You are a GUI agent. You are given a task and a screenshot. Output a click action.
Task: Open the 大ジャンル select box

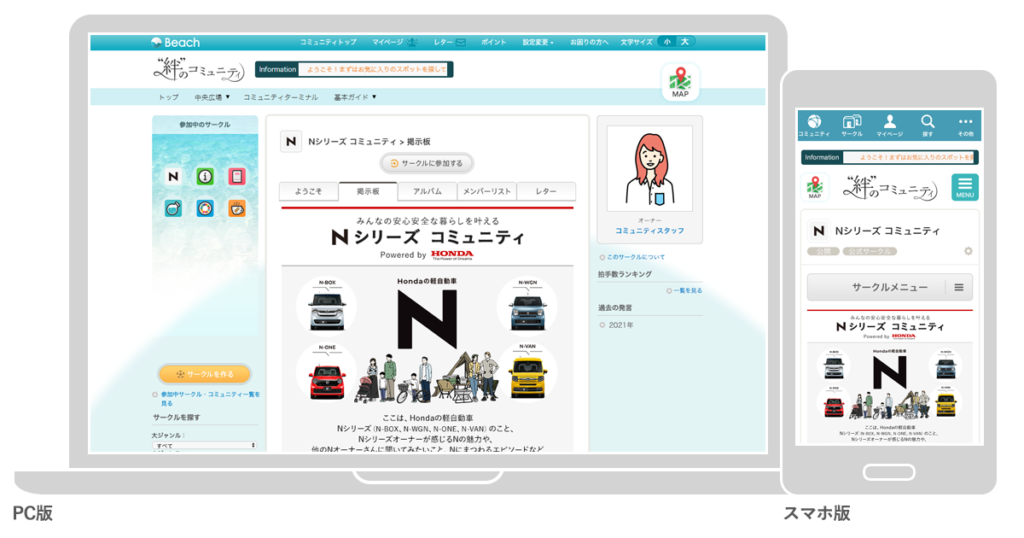tap(204, 445)
